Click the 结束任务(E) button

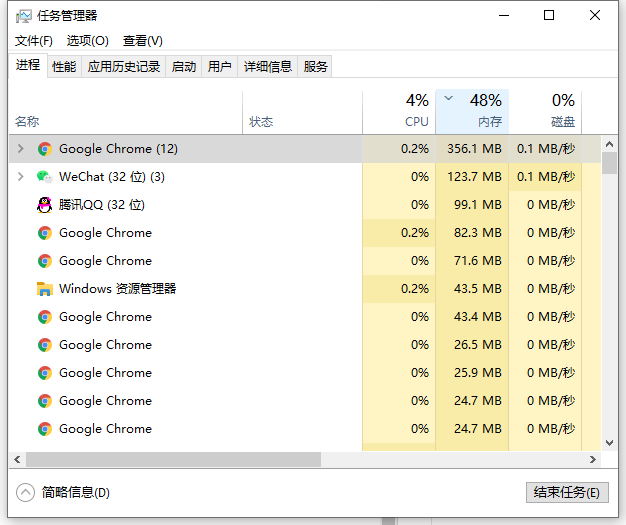[566, 492]
